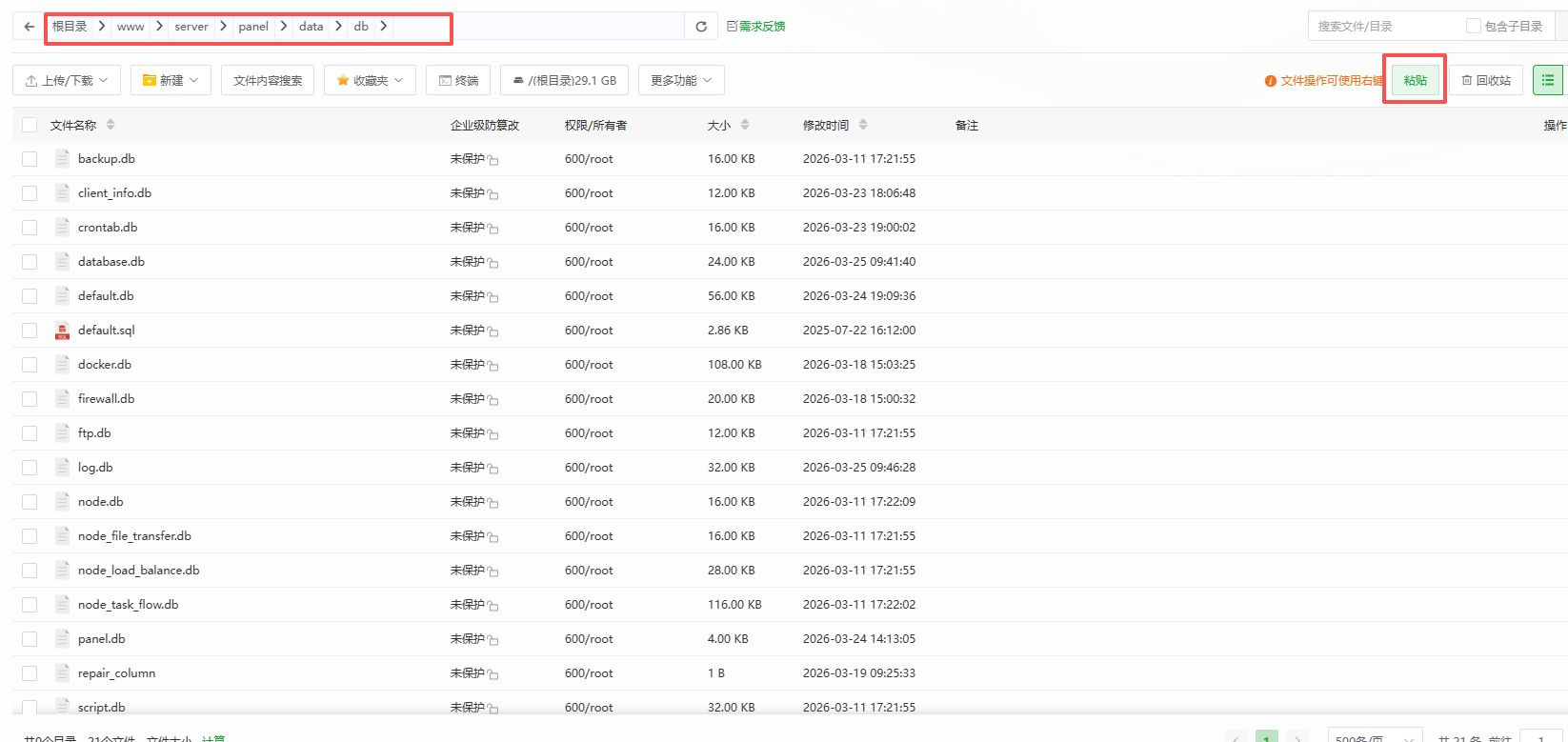This screenshot has width=1568, height=742.
Task: Click the 根目录 breadcrumb
Action: click(x=70, y=27)
